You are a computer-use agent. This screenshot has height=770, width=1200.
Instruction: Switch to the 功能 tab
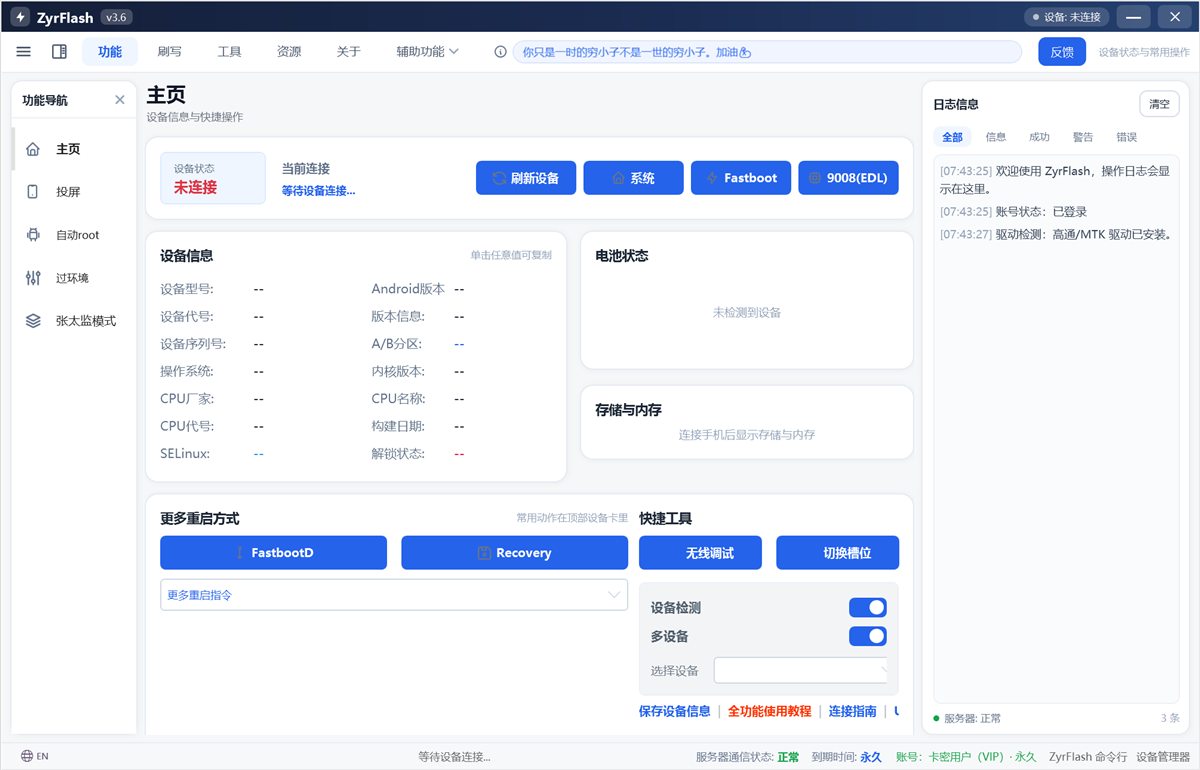coord(110,52)
